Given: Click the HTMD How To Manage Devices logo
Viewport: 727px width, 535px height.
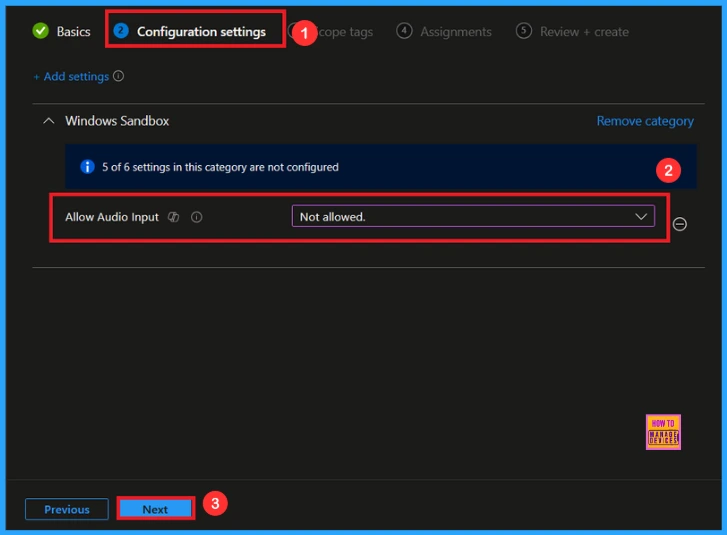Looking at the screenshot, I should (x=663, y=432).
